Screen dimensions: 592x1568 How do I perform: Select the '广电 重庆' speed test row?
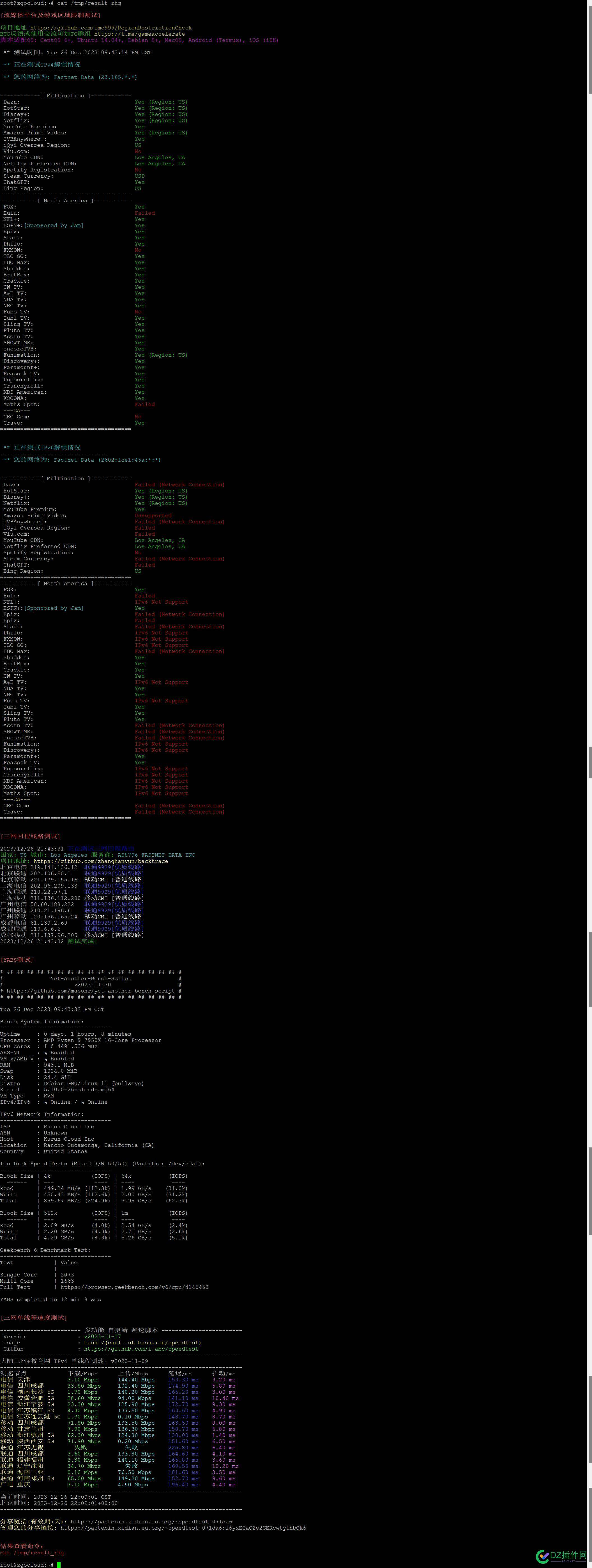click(118, 1485)
